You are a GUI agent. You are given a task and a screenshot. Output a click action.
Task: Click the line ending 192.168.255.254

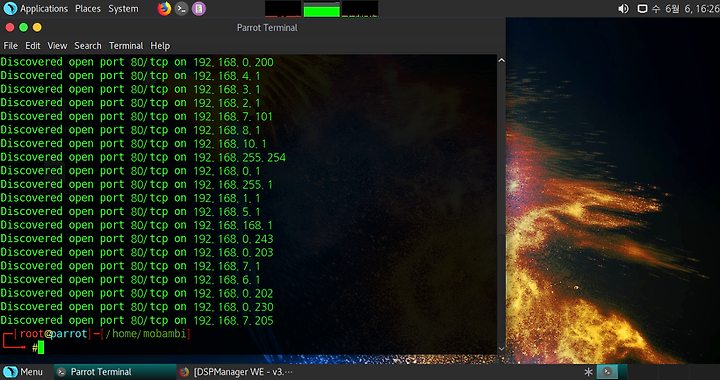[143, 157]
